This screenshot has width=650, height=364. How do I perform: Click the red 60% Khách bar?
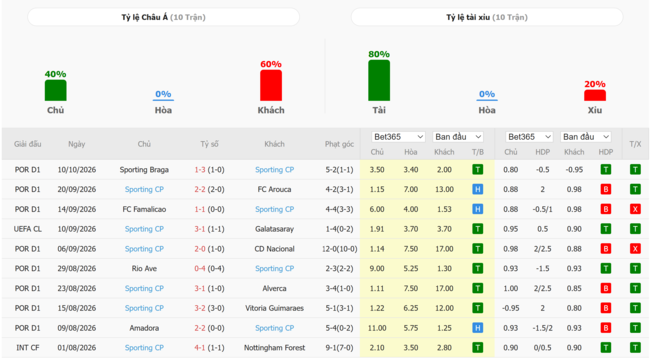click(271, 85)
